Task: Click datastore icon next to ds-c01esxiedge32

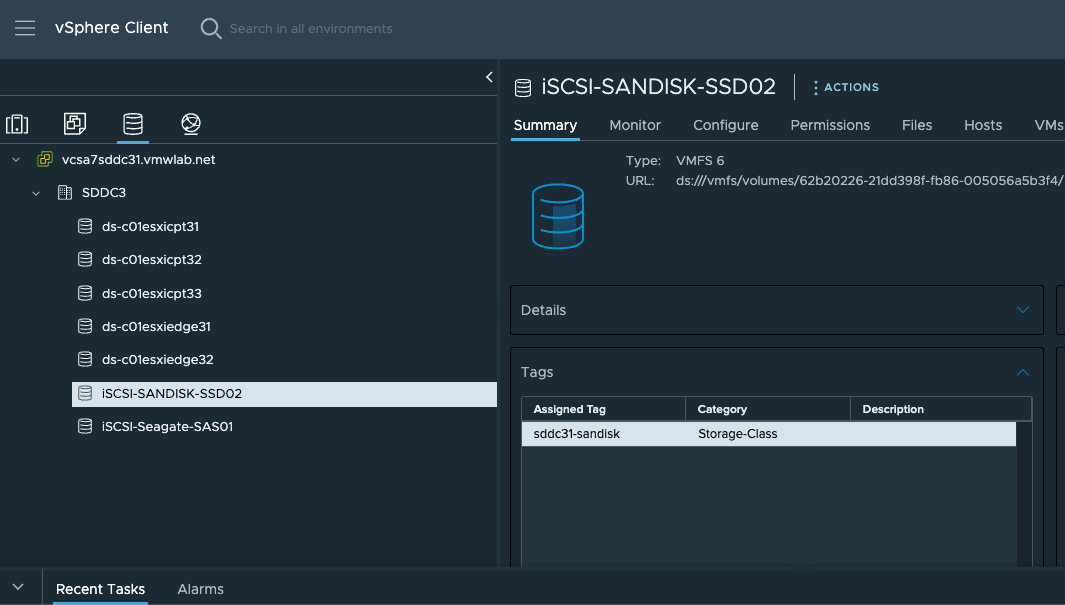Action: pyautogui.click(x=85, y=360)
